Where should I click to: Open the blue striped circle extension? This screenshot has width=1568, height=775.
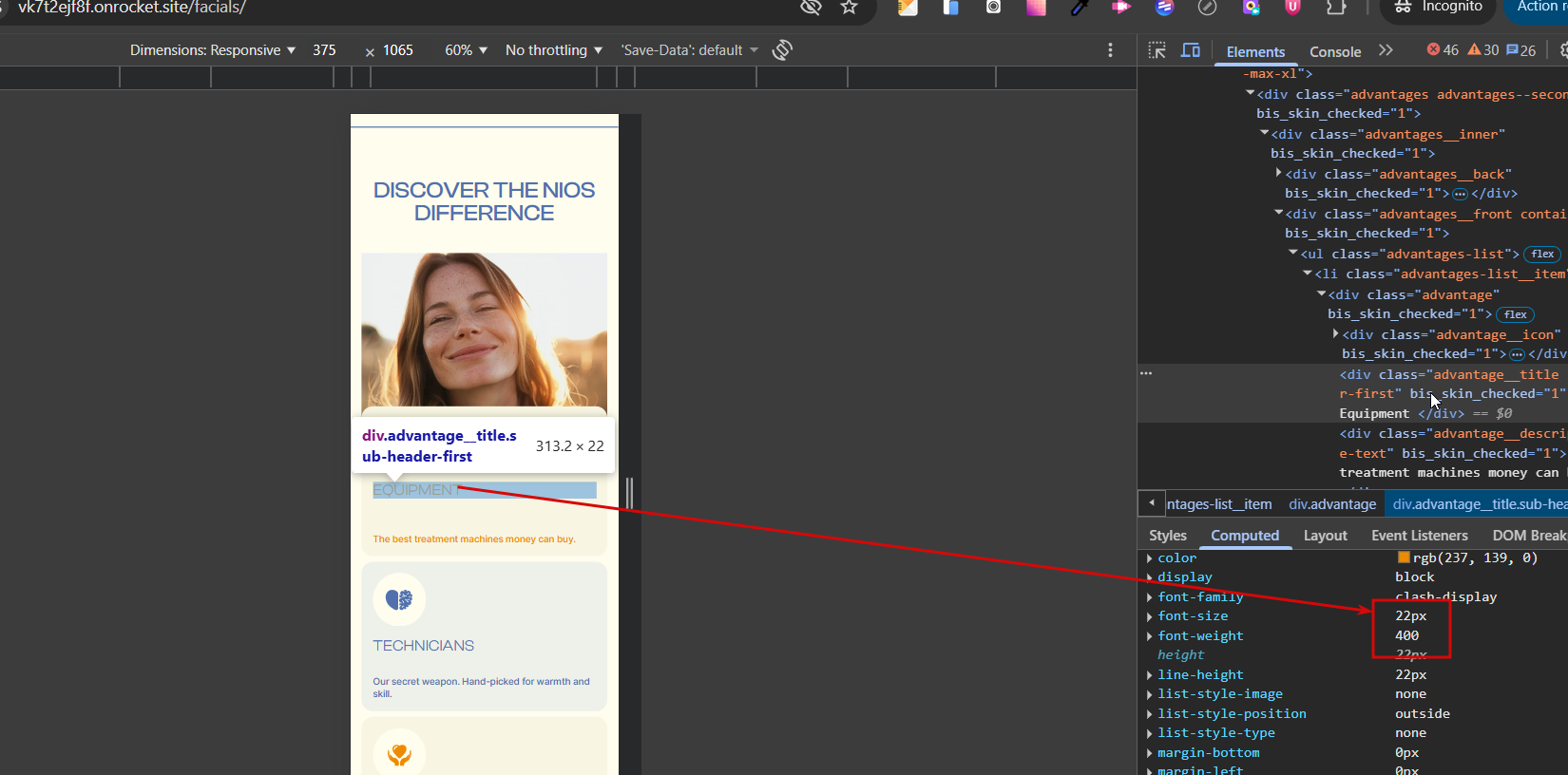coord(1164,7)
